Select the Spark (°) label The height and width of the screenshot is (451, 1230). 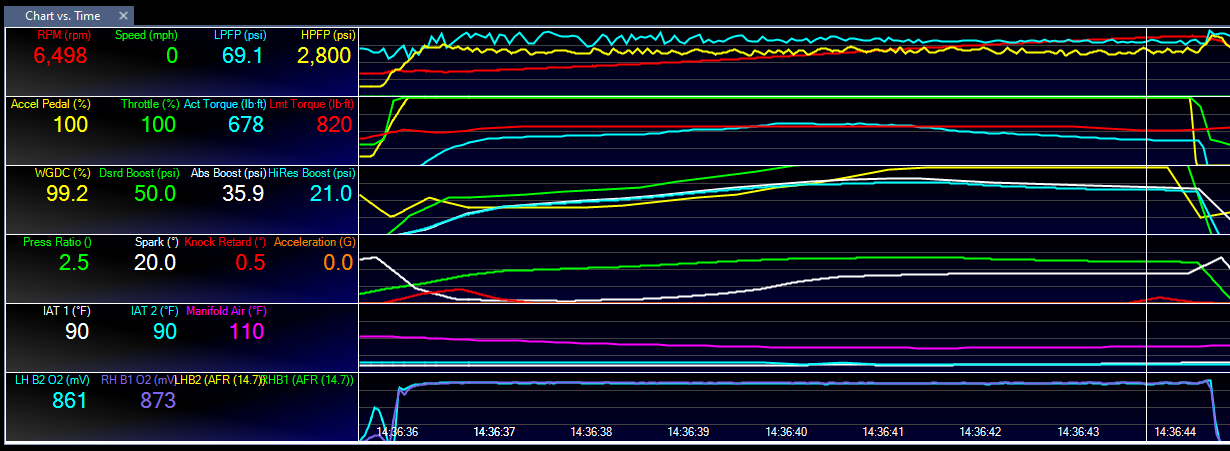click(x=157, y=242)
